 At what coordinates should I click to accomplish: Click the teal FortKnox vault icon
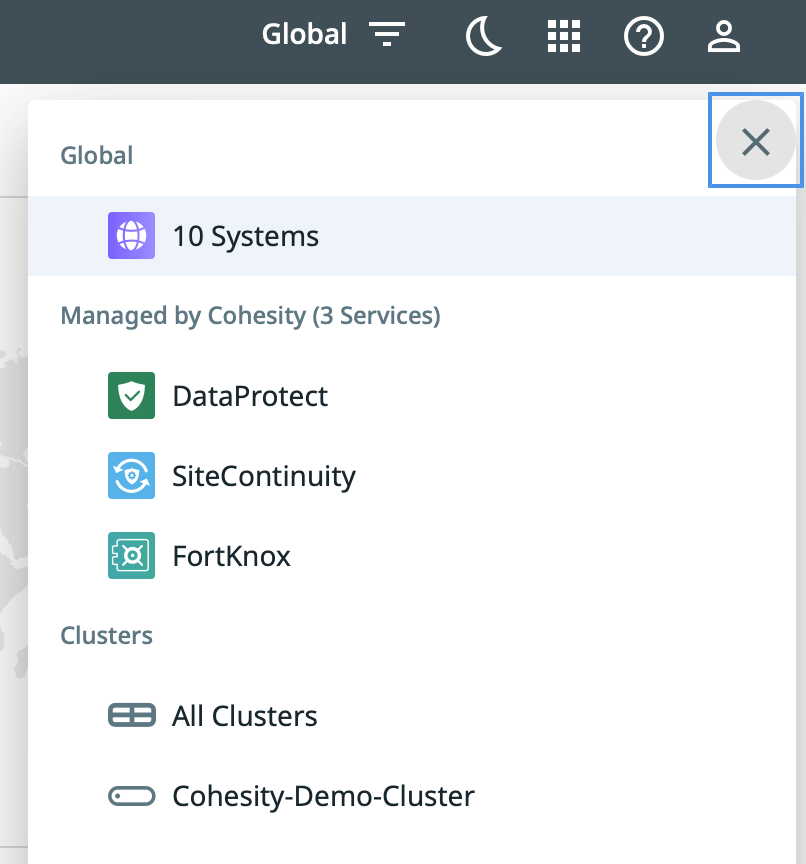tap(131, 556)
